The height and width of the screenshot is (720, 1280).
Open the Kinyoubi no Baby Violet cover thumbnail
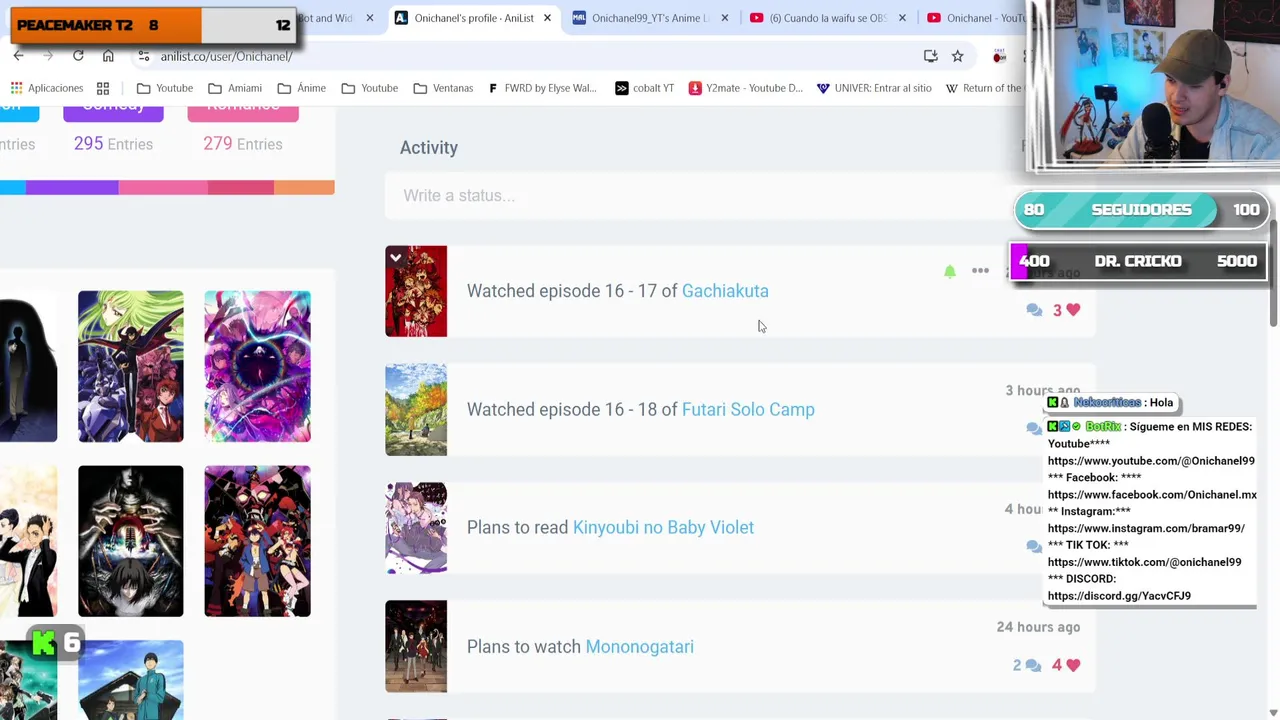416,528
